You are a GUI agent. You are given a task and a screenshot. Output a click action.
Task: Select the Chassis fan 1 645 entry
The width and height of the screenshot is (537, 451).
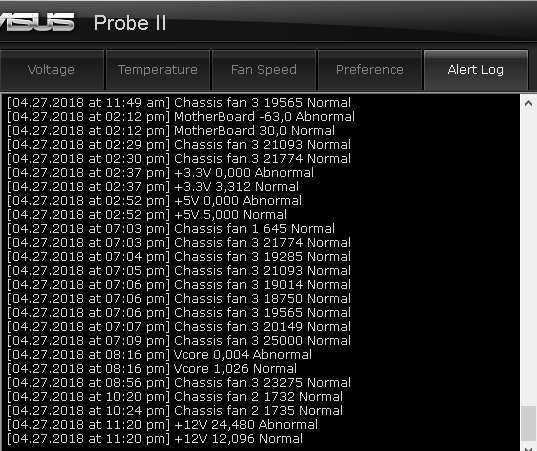171,229
